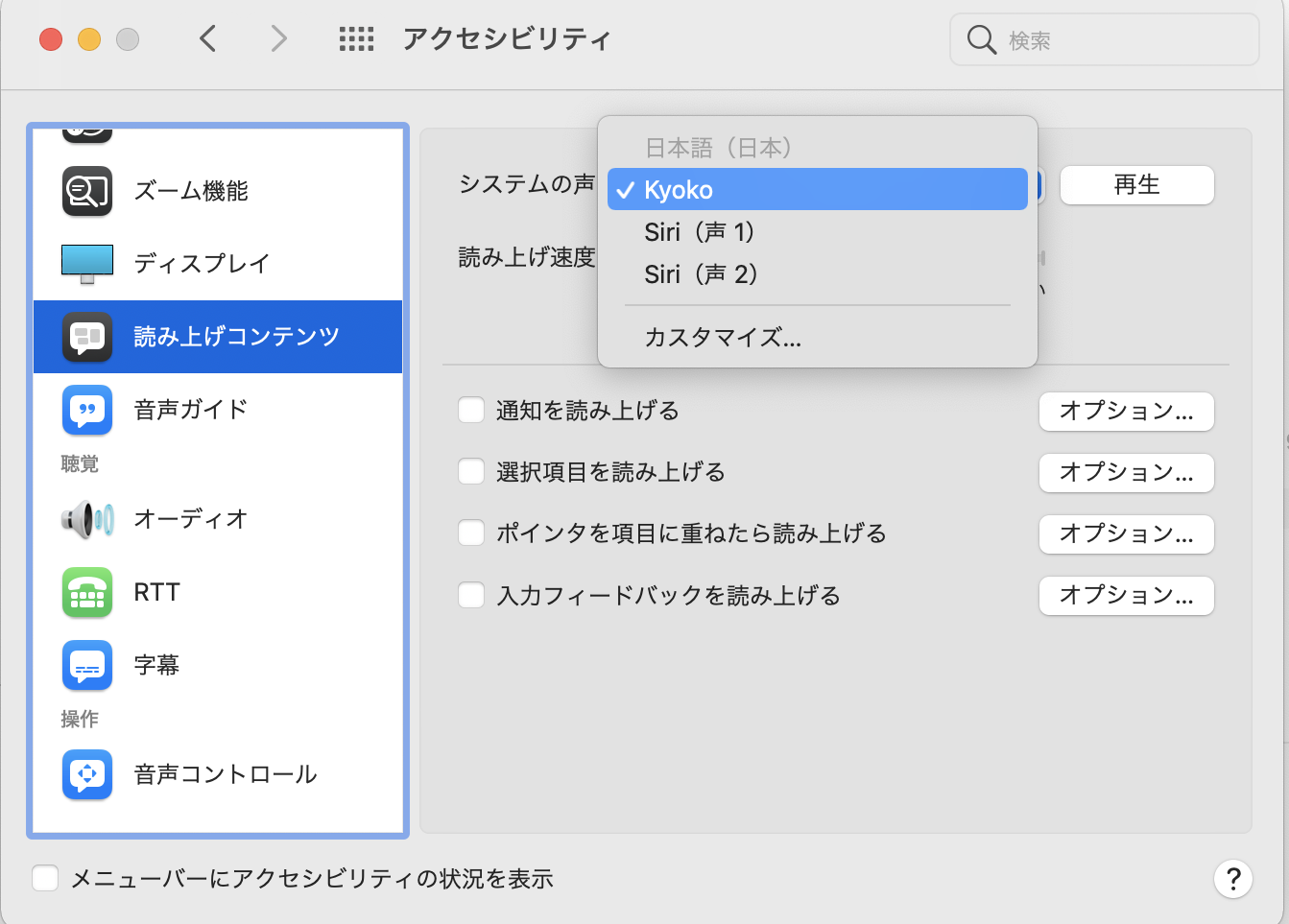The width and height of the screenshot is (1289, 924).
Task: Enable the 通知を読み上げる checkbox
Action: point(471,411)
